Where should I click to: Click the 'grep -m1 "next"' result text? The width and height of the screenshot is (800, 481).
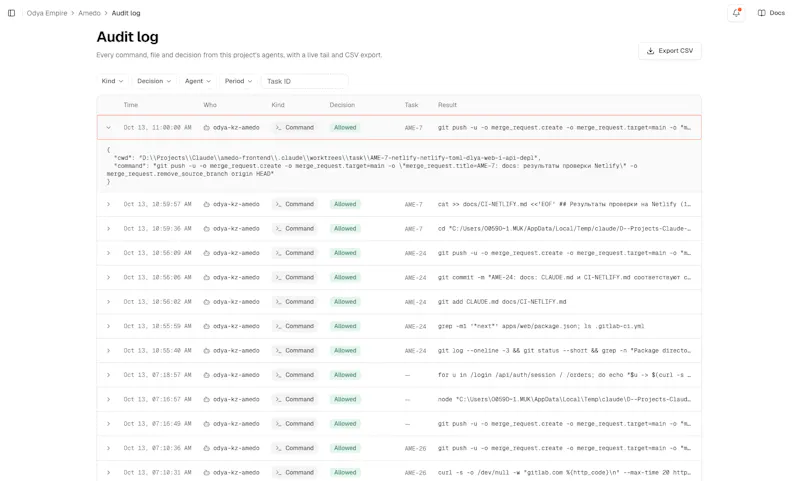541,326
